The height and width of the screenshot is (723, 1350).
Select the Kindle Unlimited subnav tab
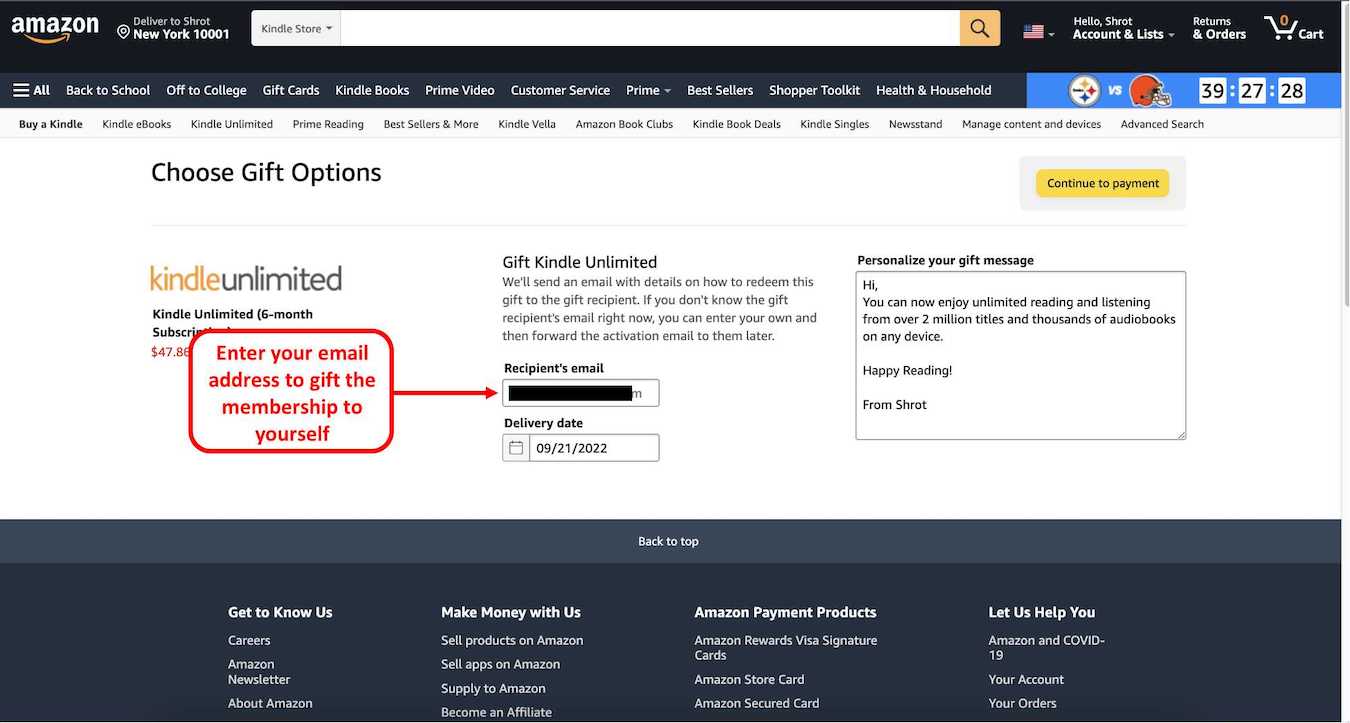click(232, 124)
